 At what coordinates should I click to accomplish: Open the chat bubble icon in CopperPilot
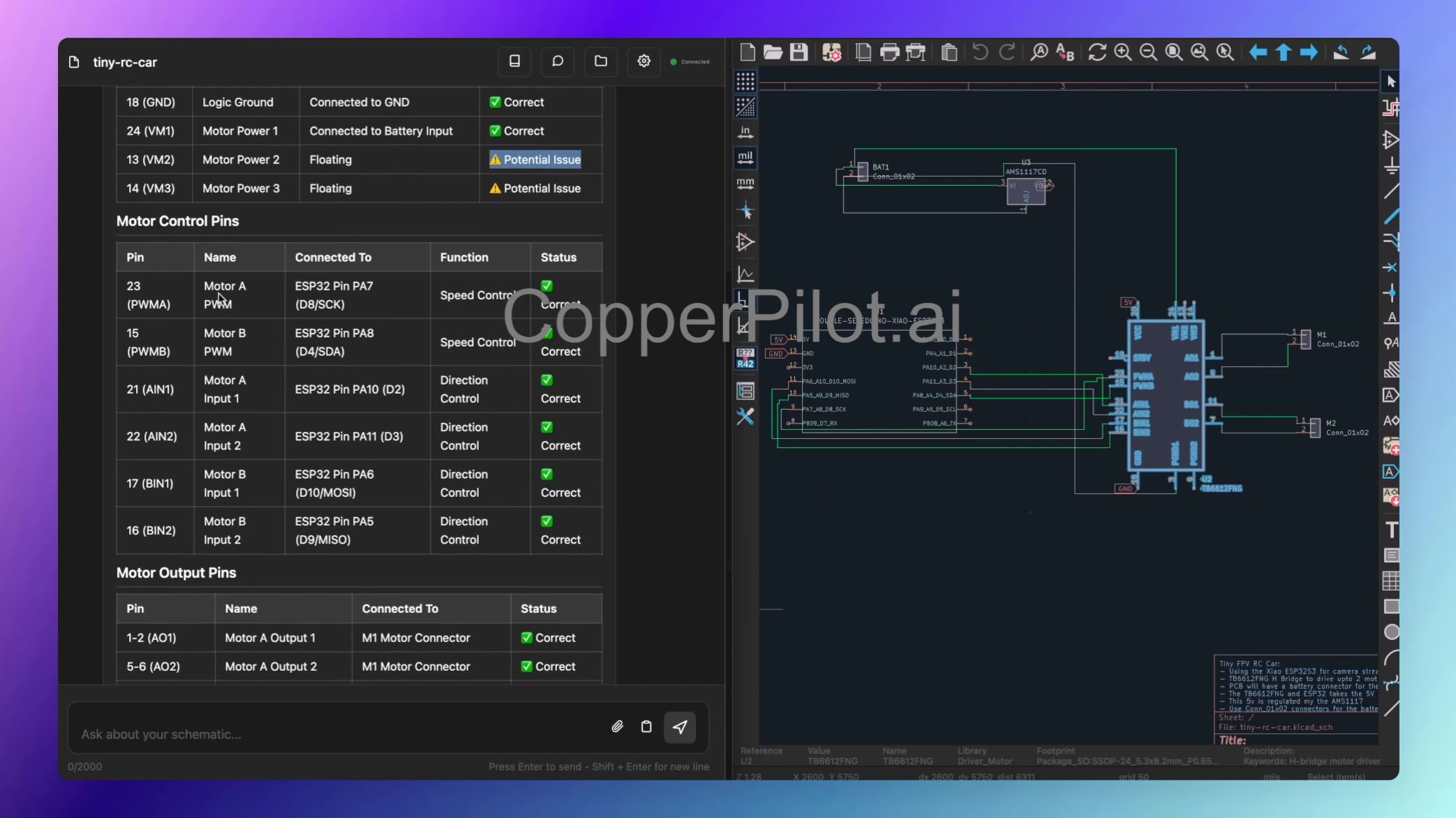coord(558,61)
